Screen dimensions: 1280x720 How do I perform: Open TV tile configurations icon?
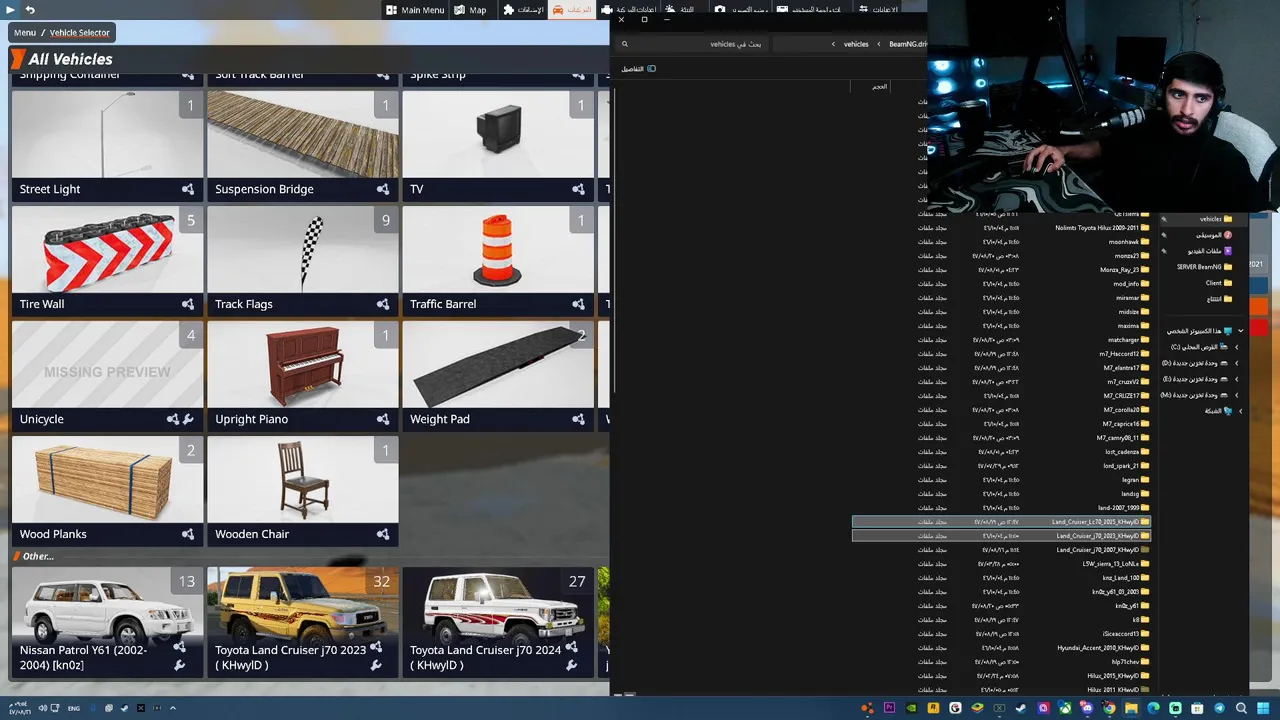click(578, 189)
